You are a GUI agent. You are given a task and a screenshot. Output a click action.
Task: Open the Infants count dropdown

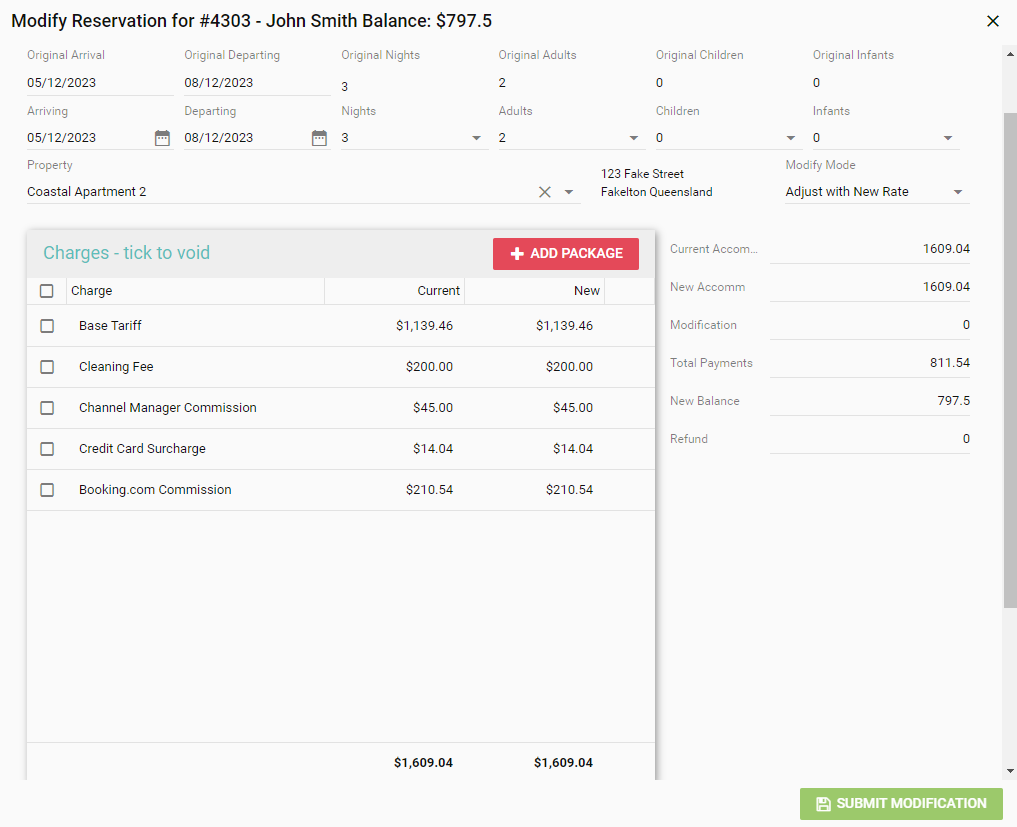click(x=948, y=138)
